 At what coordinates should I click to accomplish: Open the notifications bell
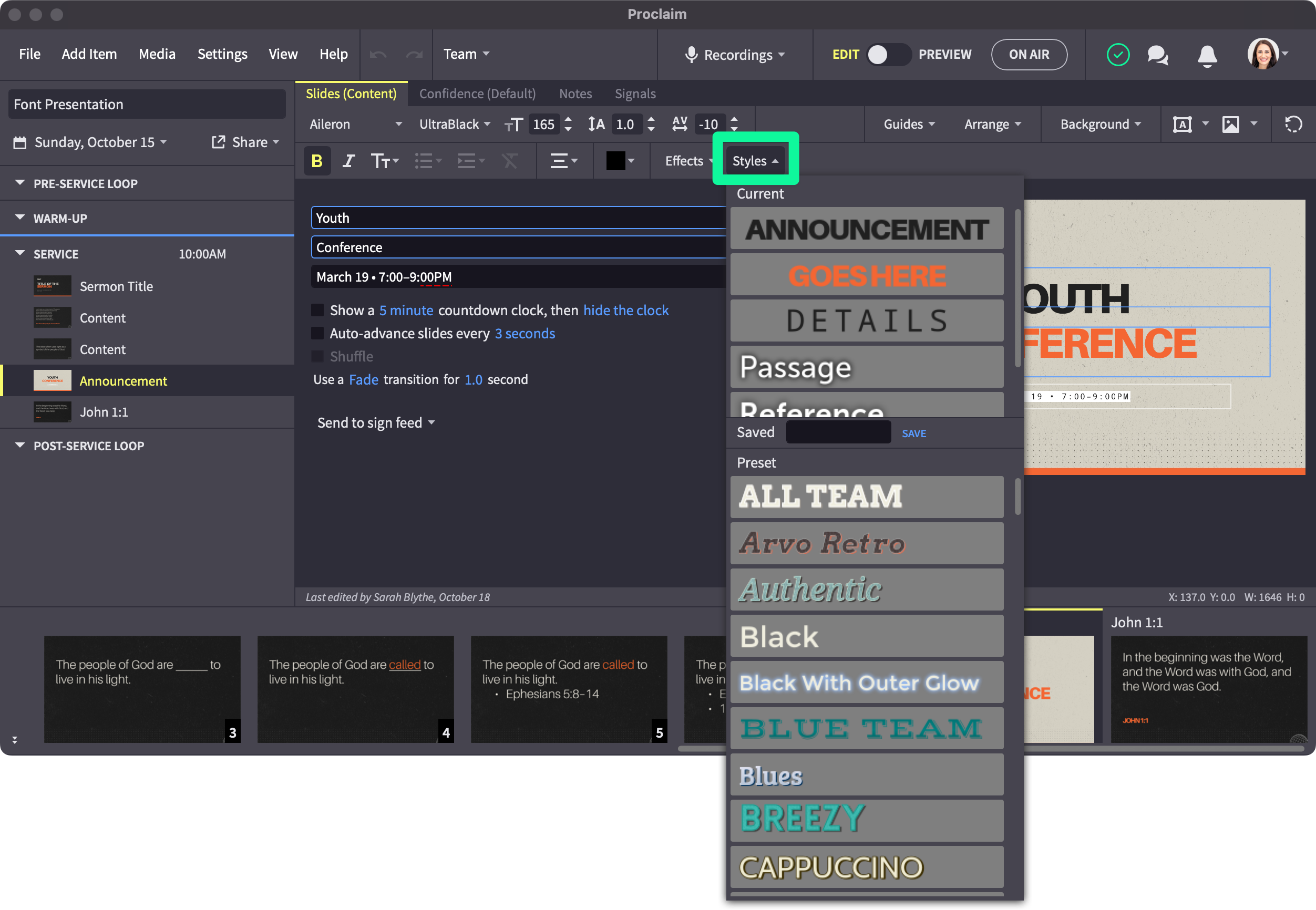(1207, 55)
